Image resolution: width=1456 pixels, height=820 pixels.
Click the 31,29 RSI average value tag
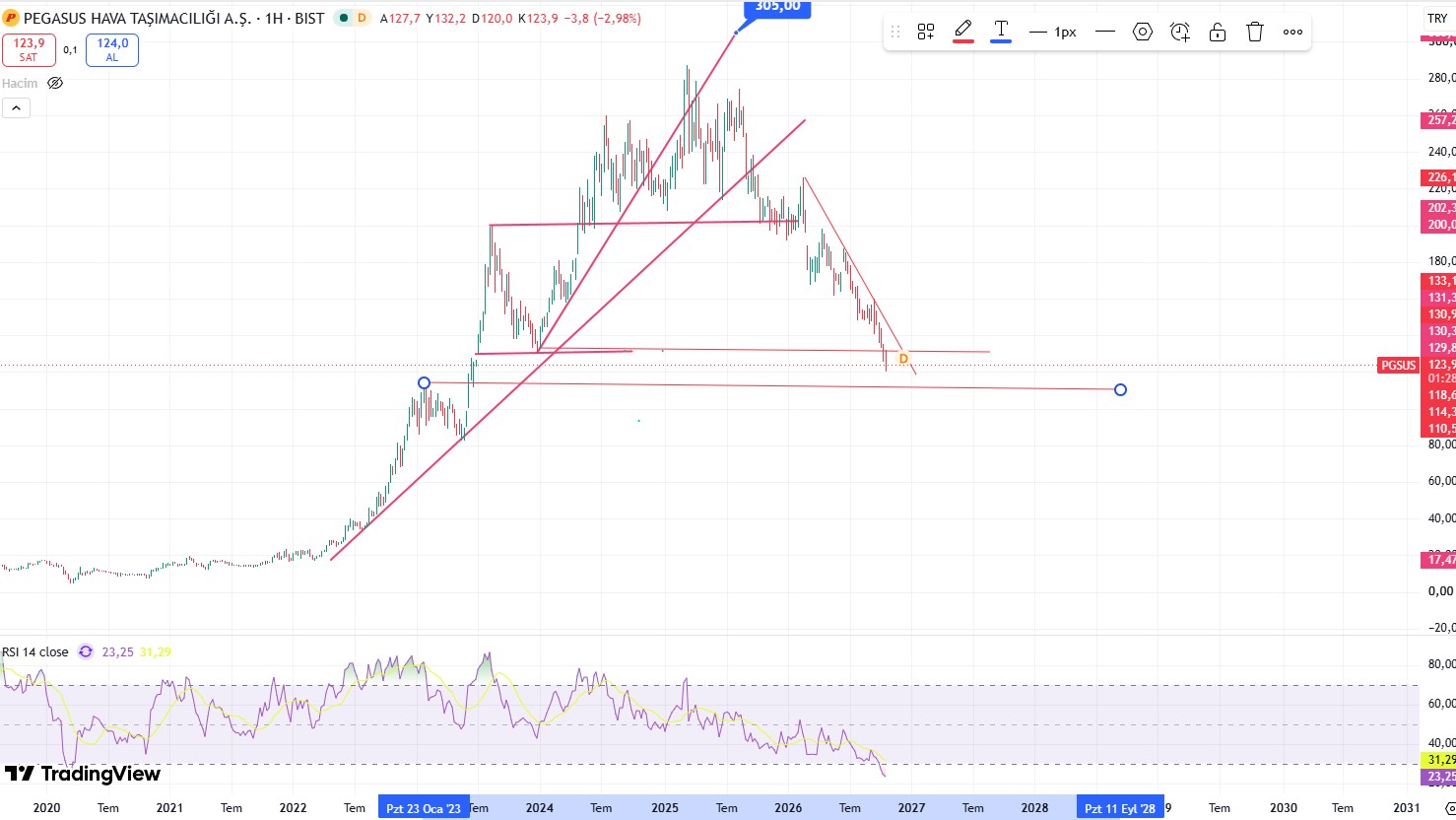coord(1439,760)
